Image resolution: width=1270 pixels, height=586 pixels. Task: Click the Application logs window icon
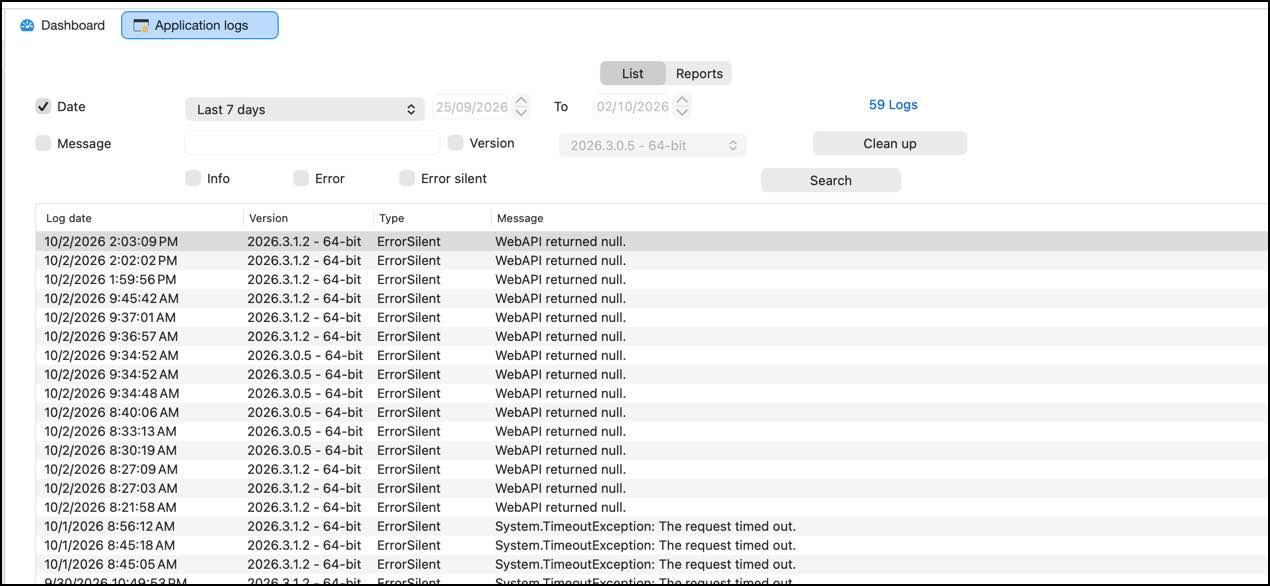click(141, 26)
